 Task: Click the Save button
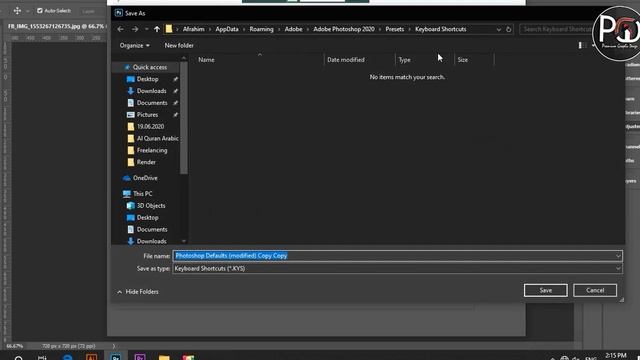tap(545, 290)
